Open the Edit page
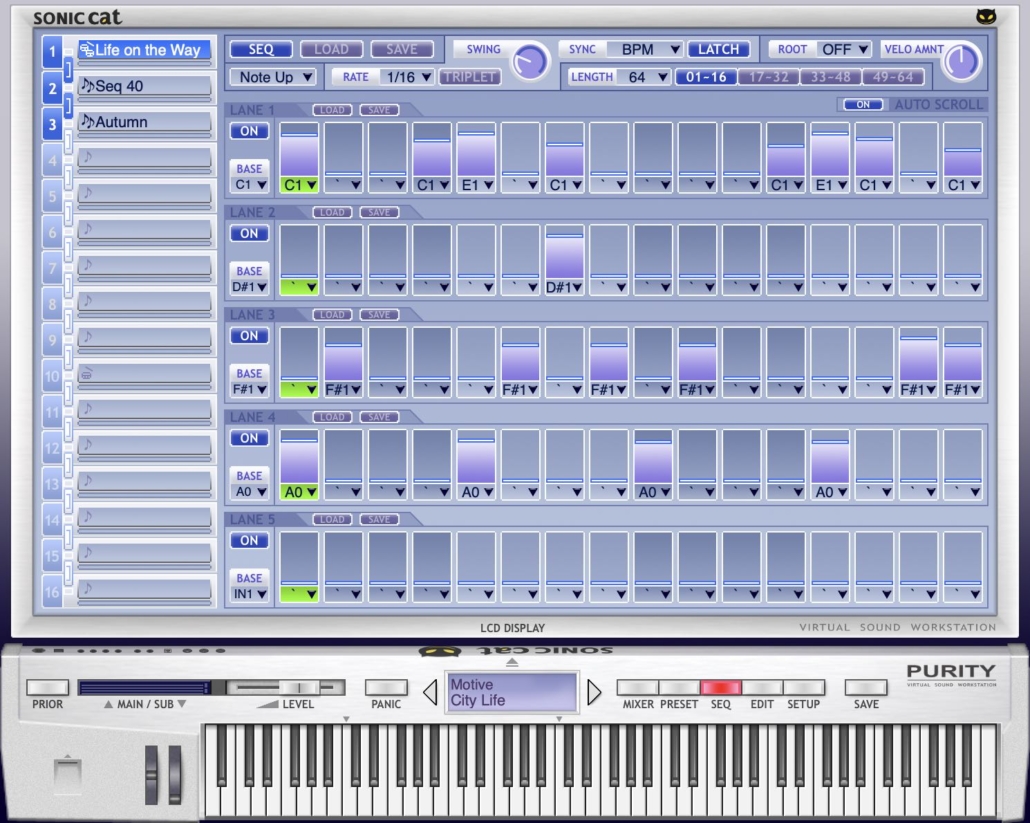The height and width of the screenshot is (823, 1030). pos(762,688)
